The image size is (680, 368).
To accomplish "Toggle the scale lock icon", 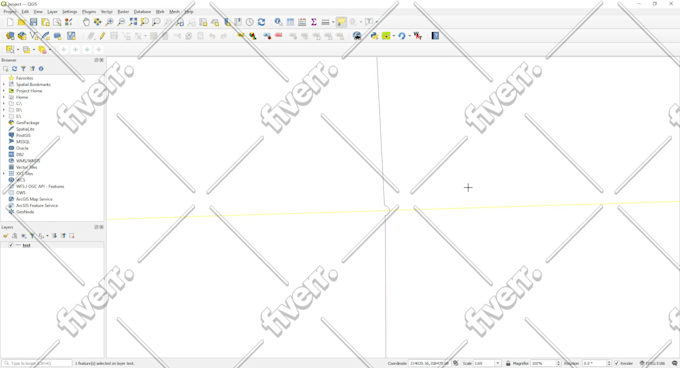I will [508, 363].
